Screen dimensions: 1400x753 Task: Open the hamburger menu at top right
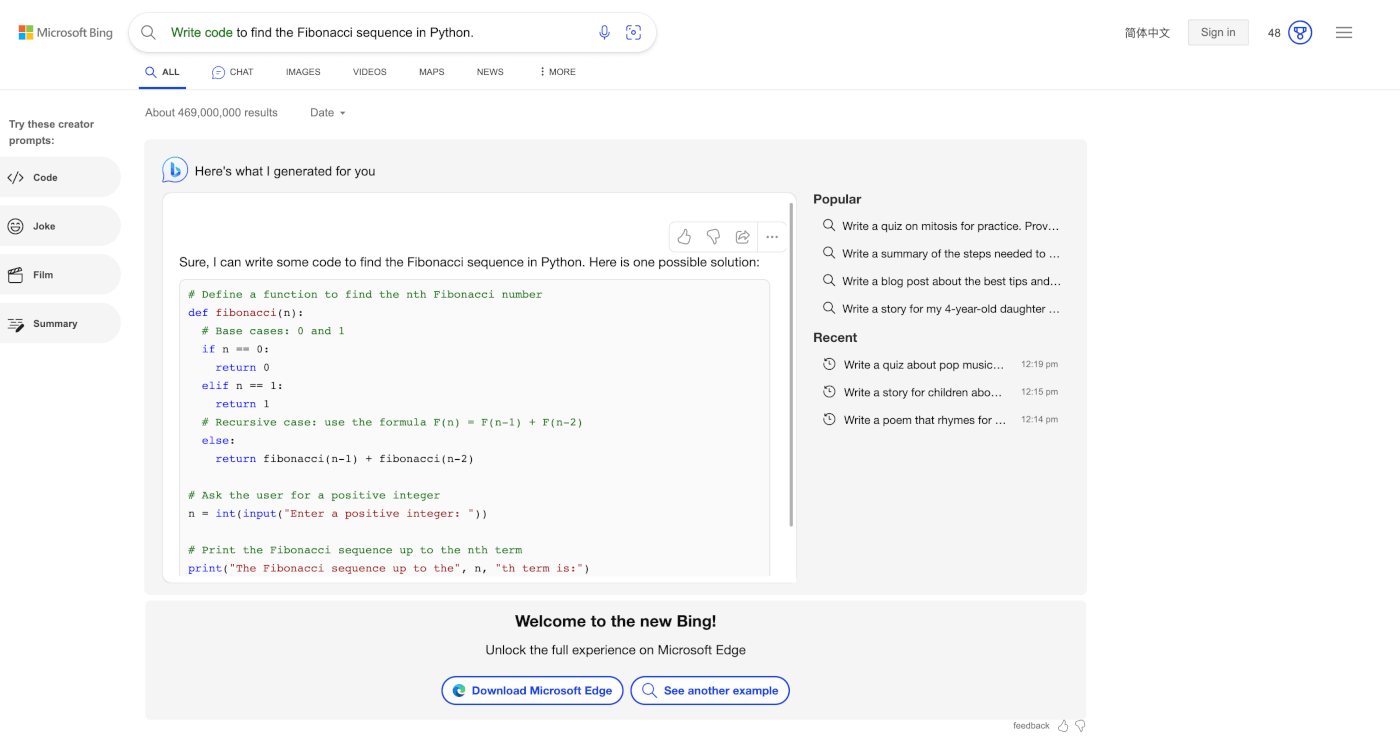pos(1344,32)
